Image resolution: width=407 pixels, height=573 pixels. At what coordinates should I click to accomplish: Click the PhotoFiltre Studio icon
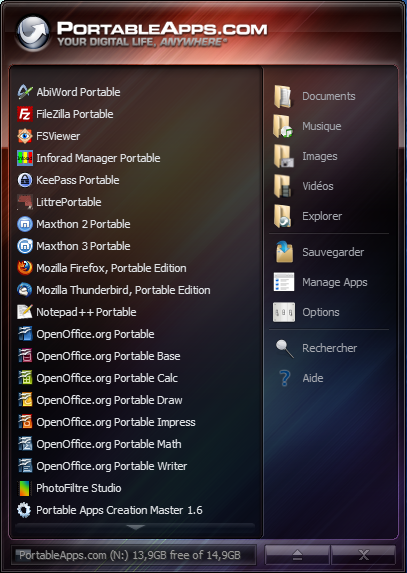(25, 488)
